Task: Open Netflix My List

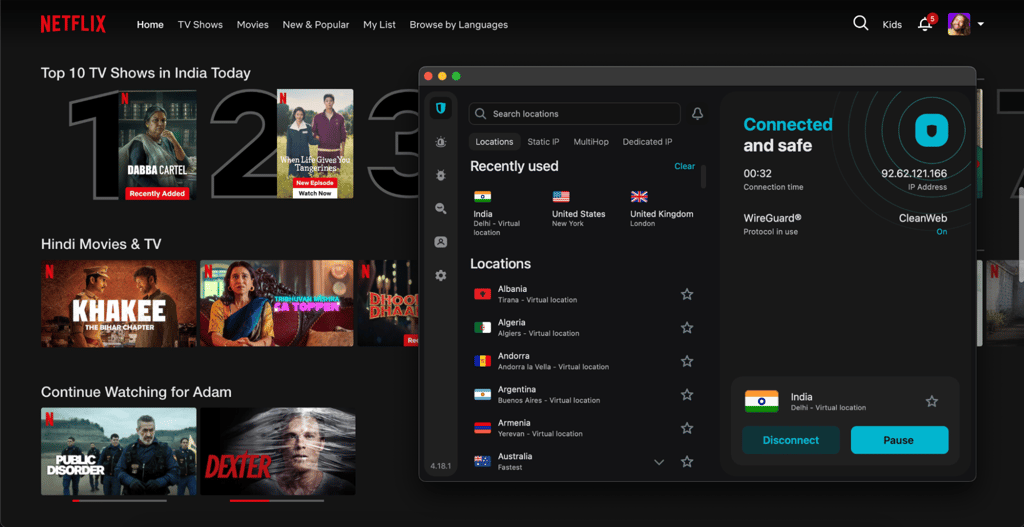Action: tap(379, 25)
